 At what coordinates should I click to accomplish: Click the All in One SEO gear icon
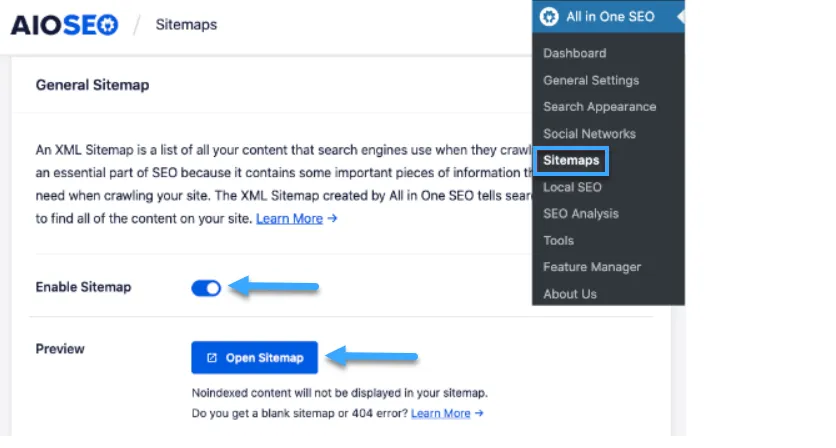pyautogui.click(x=549, y=17)
